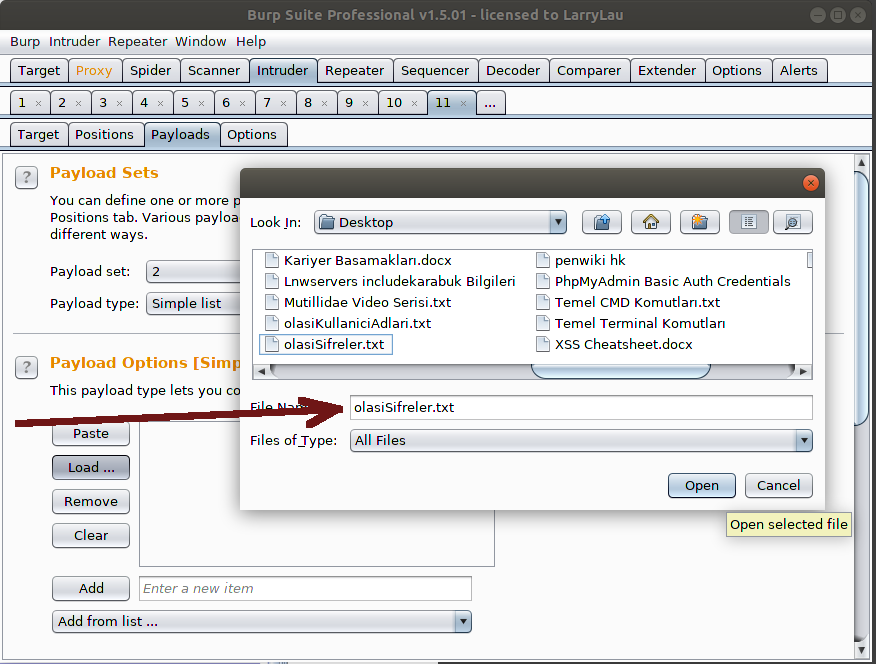The height and width of the screenshot is (664, 876).
Task: Open the new tab ellipsis button
Action: click(x=490, y=103)
